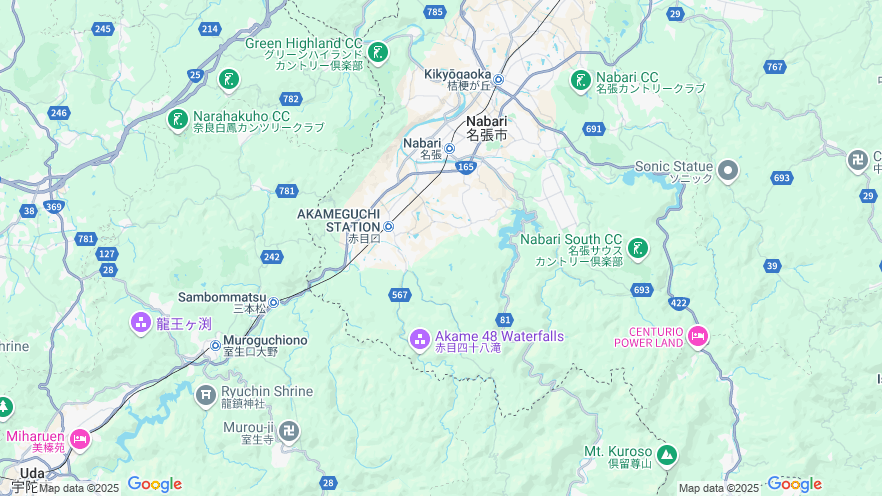Select the Akame 48 Waterfalls attraction pin
Viewport: 882px width, 496px height.
pyautogui.click(x=420, y=339)
